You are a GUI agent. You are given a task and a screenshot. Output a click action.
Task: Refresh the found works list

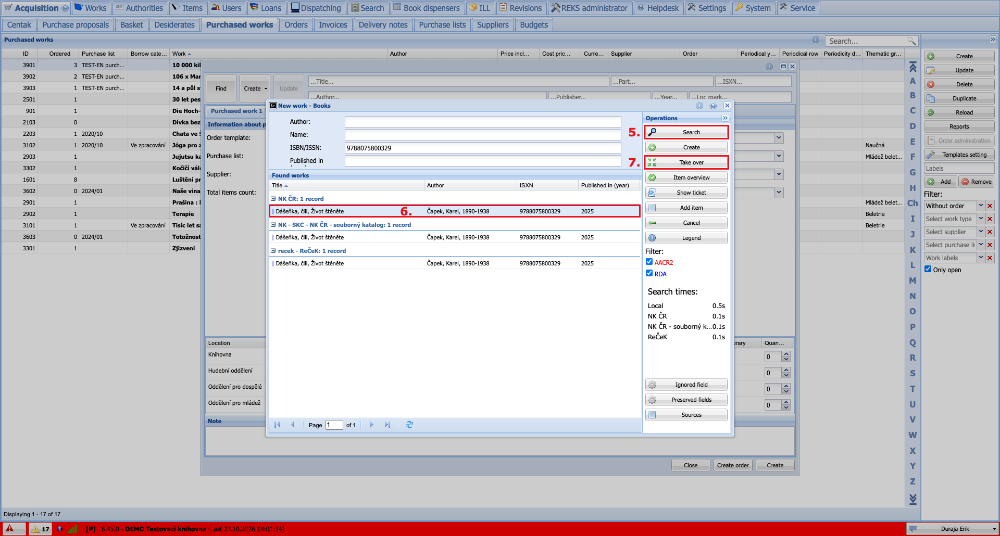tap(409, 424)
